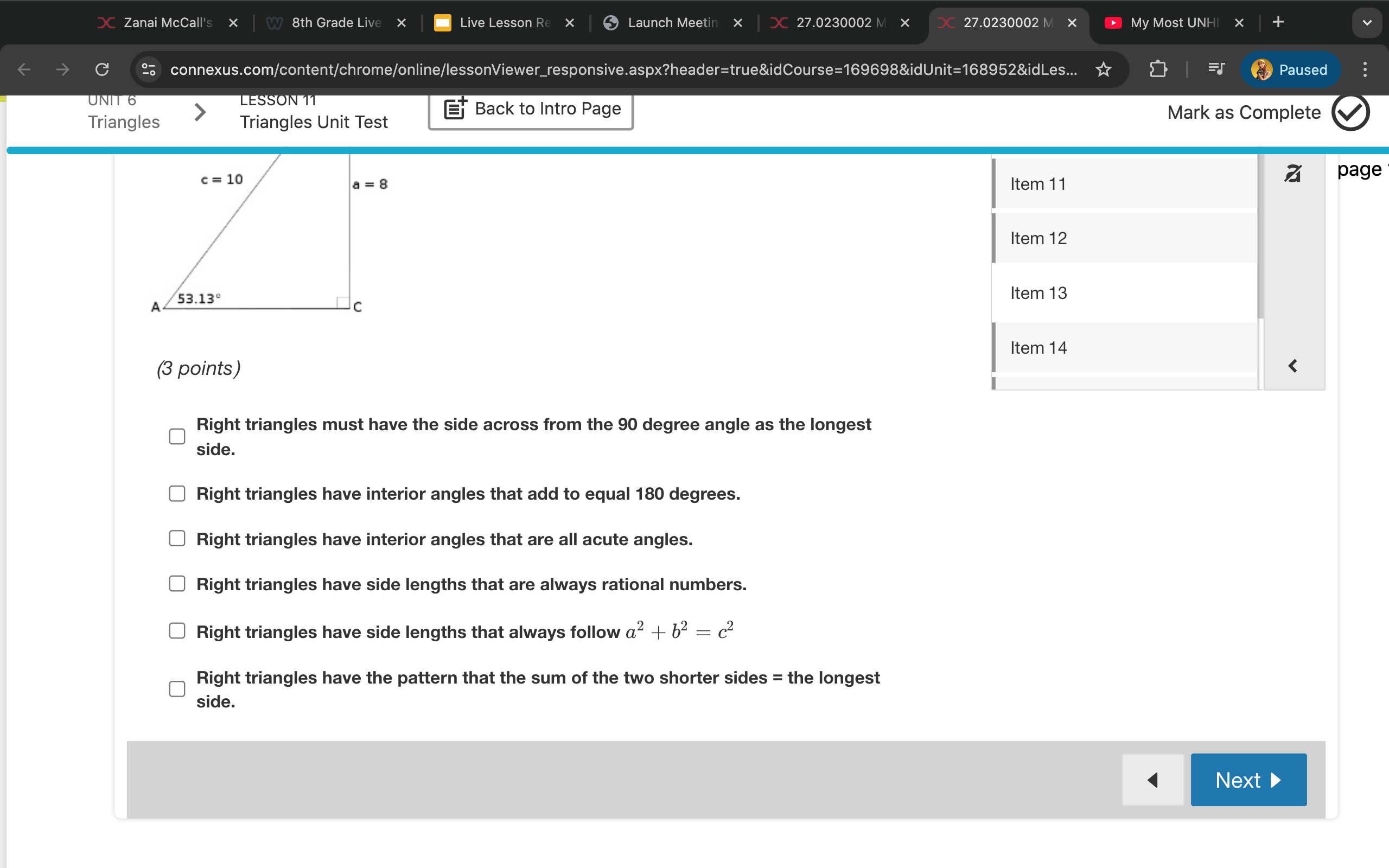Check the interior angles add to 180 degrees option

(177, 493)
